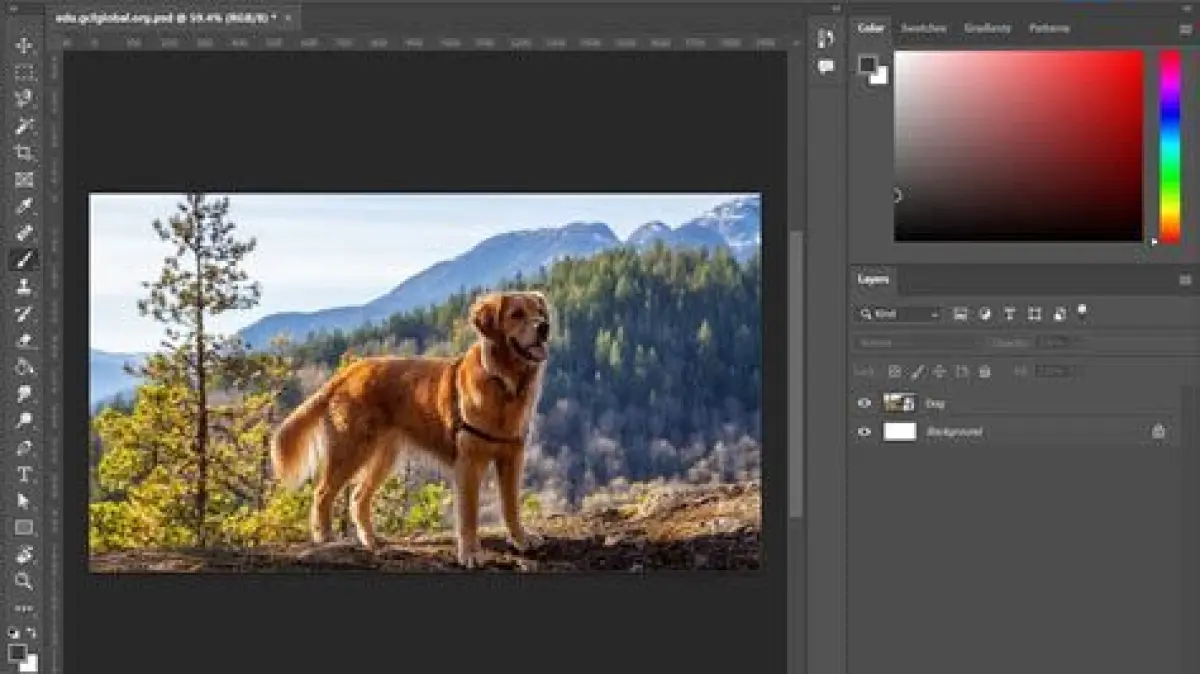Select the Move tool

pyautogui.click(x=24, y=45)
